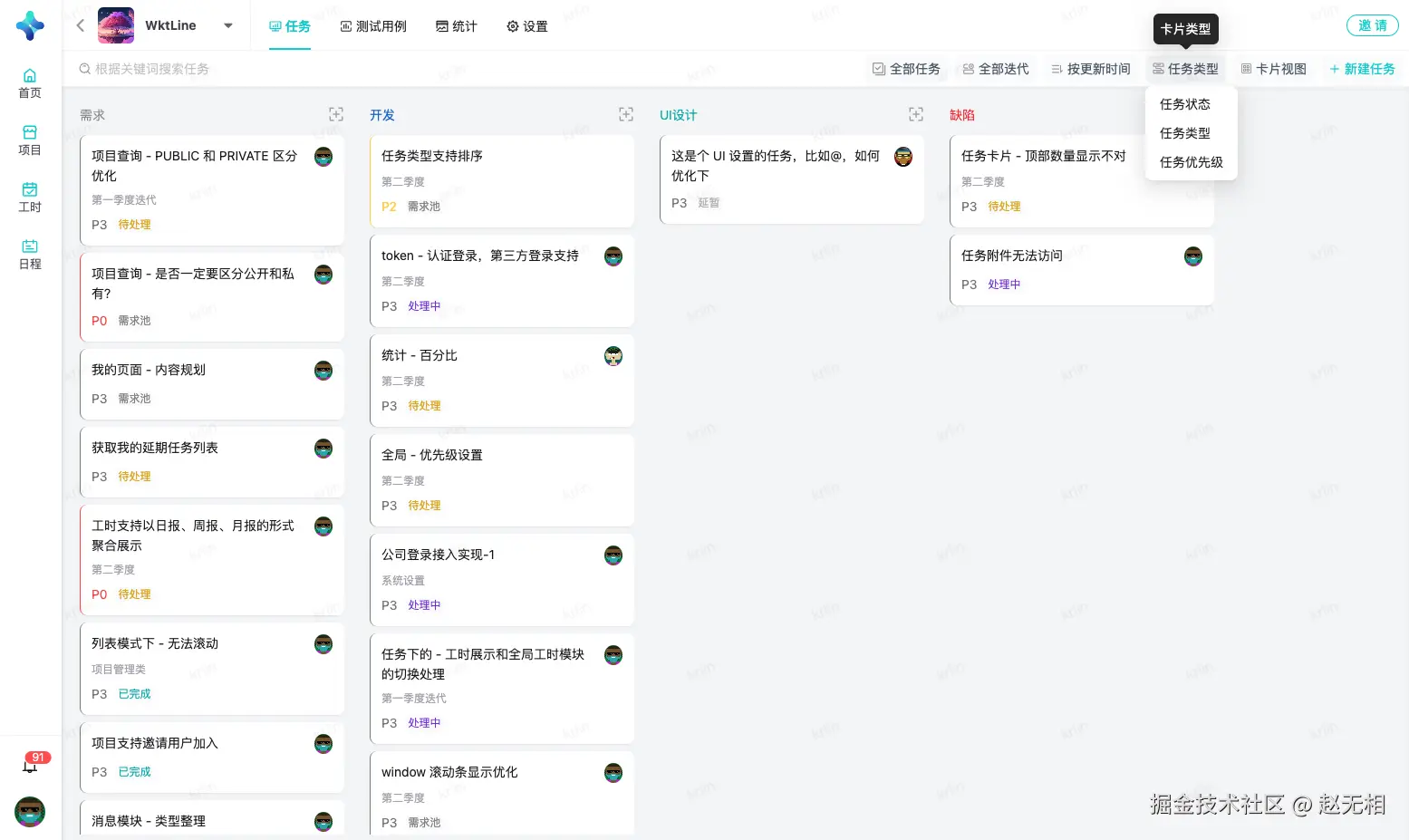Open card 统计 - 百分比
Screen dimensions: 1409x840
coord(502,381)
